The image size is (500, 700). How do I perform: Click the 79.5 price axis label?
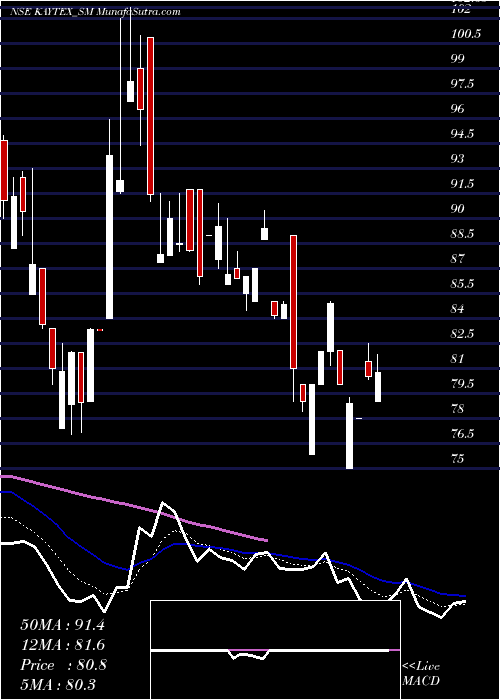(462, 384)
